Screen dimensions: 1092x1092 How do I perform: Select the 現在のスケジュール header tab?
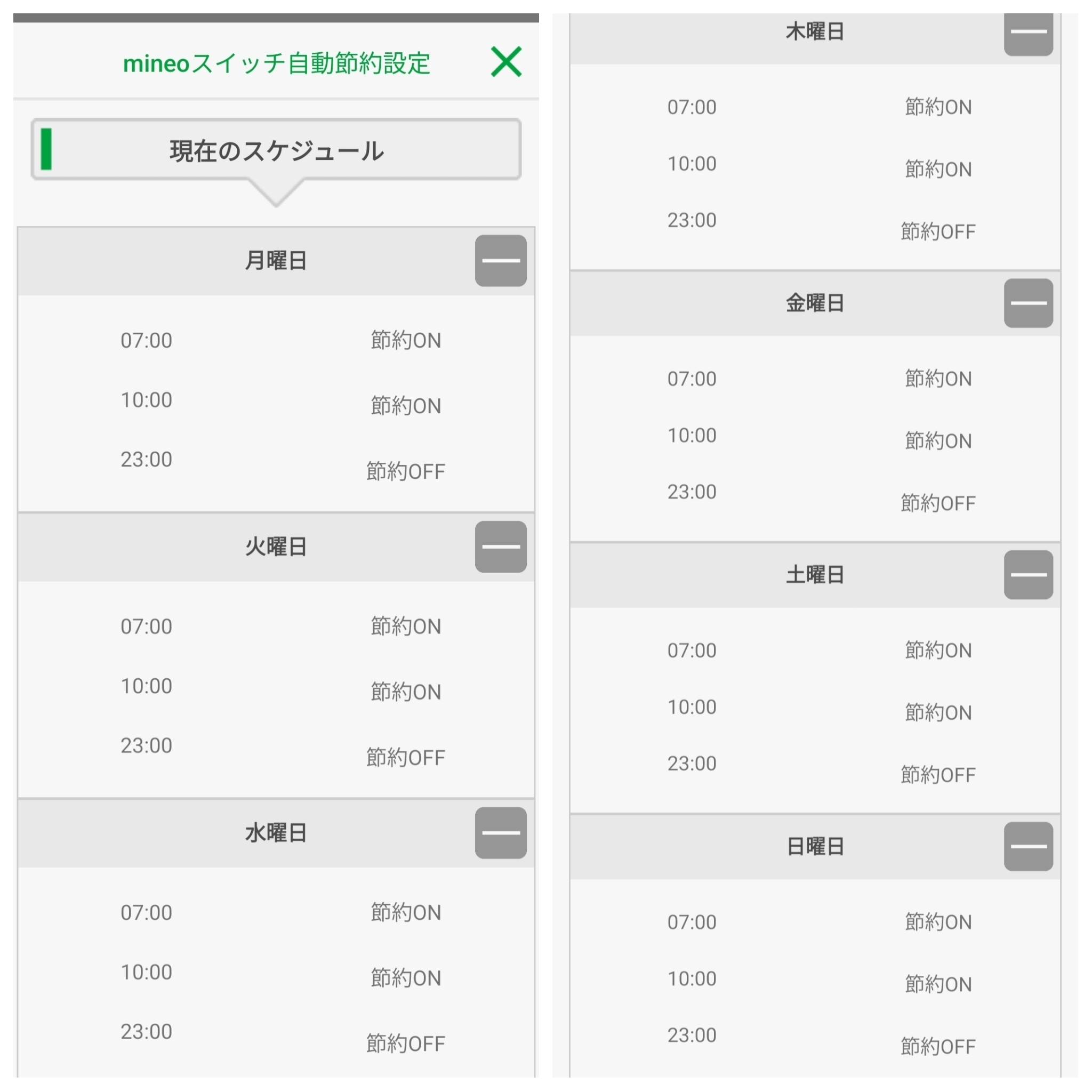276,150
